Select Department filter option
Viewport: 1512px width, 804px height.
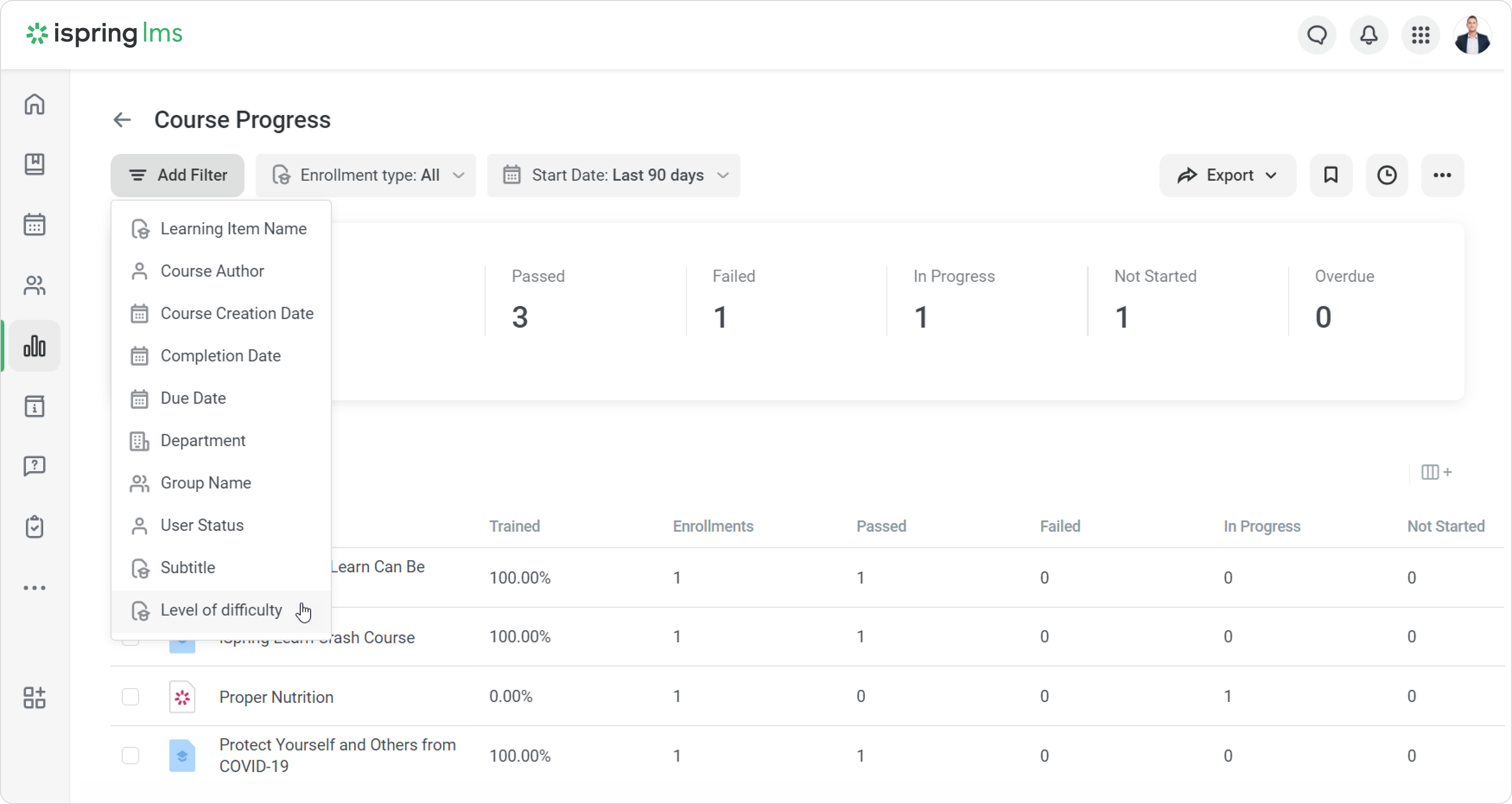tap(203, 440)
